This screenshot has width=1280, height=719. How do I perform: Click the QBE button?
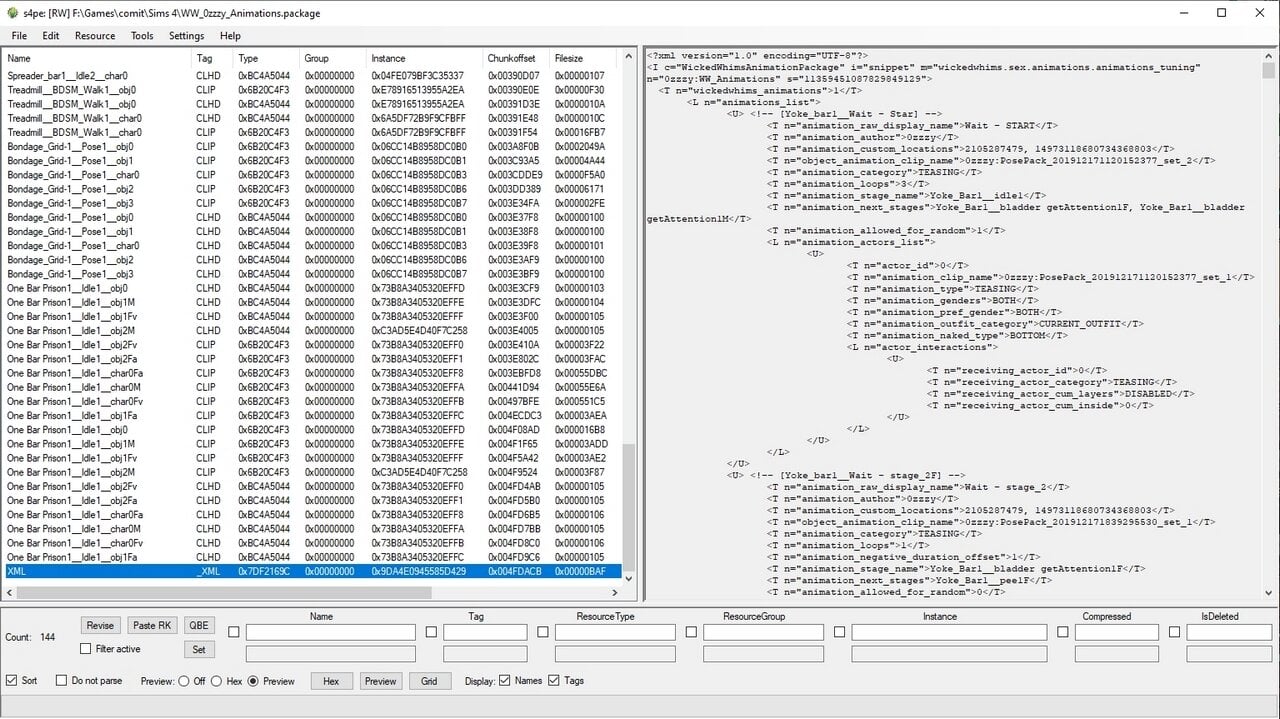point(199,625)
